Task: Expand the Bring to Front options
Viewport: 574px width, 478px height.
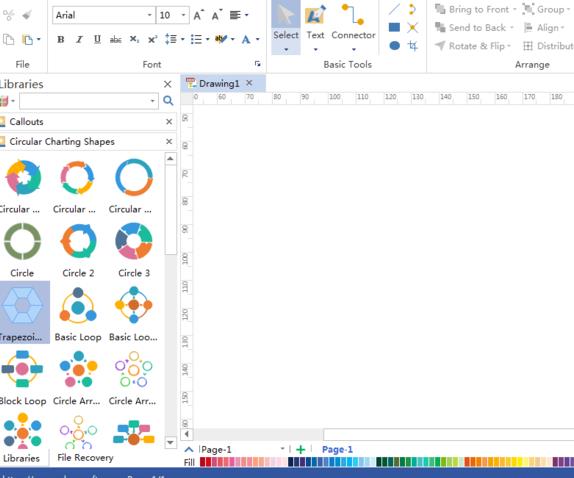Action: point(514,10)
